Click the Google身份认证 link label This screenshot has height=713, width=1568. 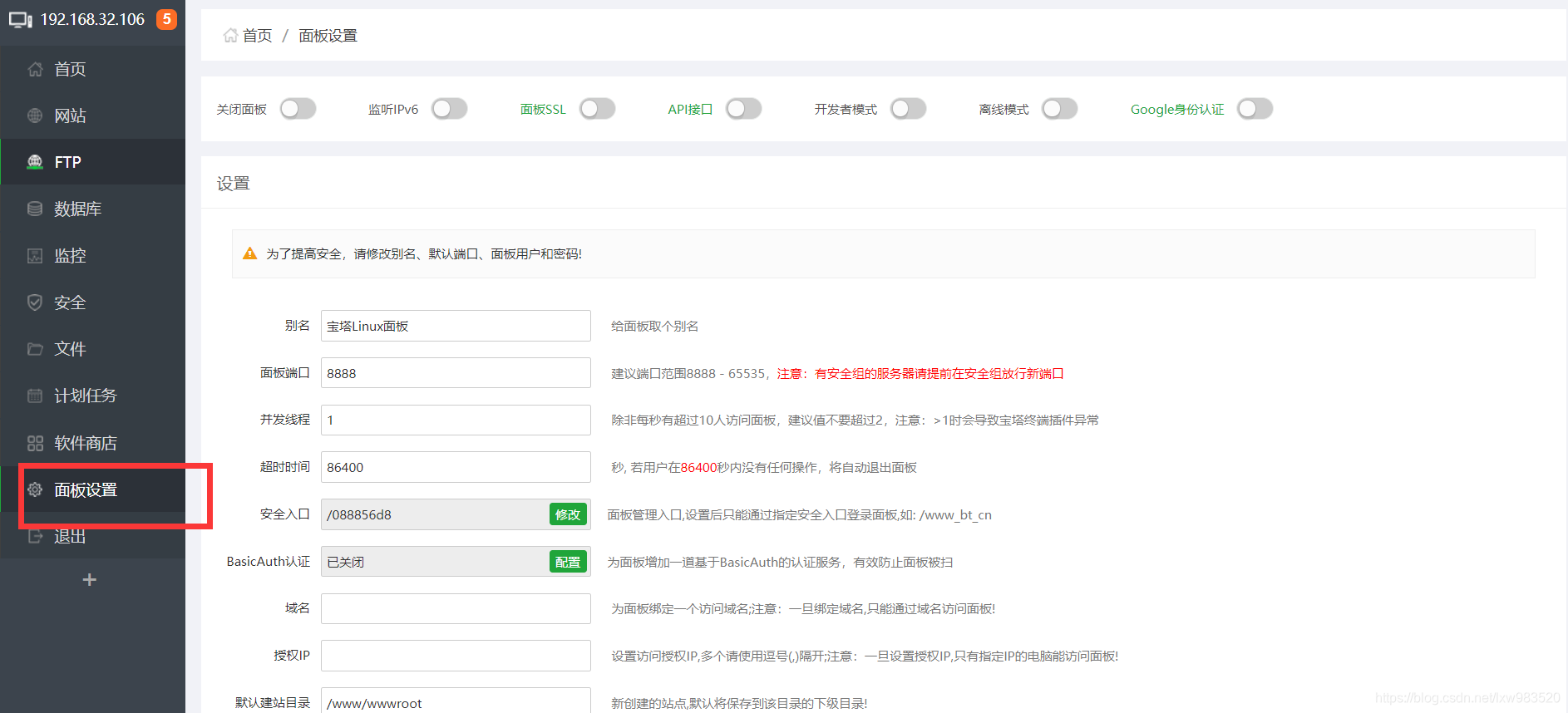pos(1177,110)
